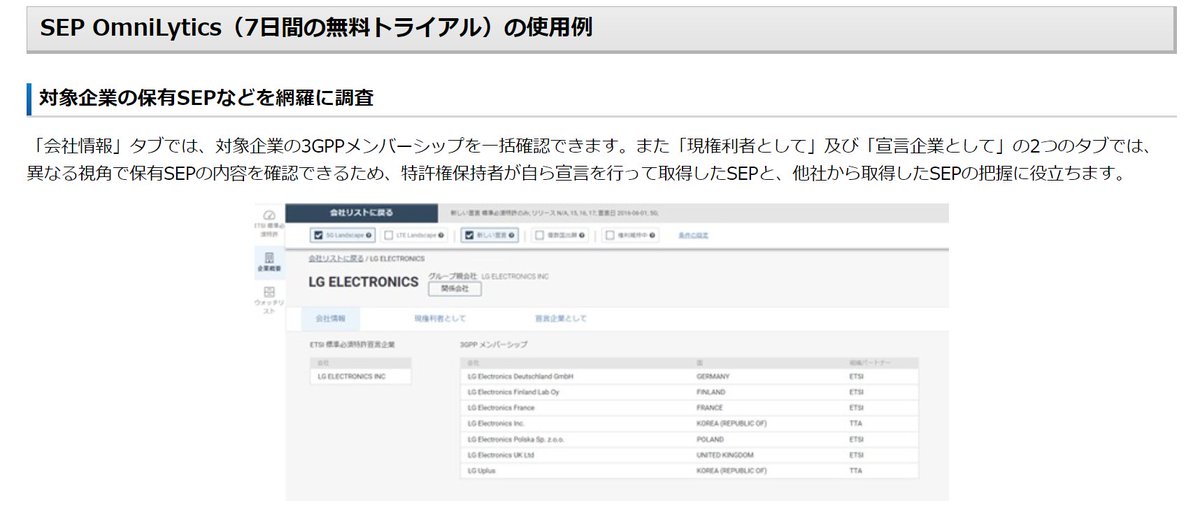Click help icon beside 5G Landscape
Screen dimensions: 1200x506
coord(369,236)
